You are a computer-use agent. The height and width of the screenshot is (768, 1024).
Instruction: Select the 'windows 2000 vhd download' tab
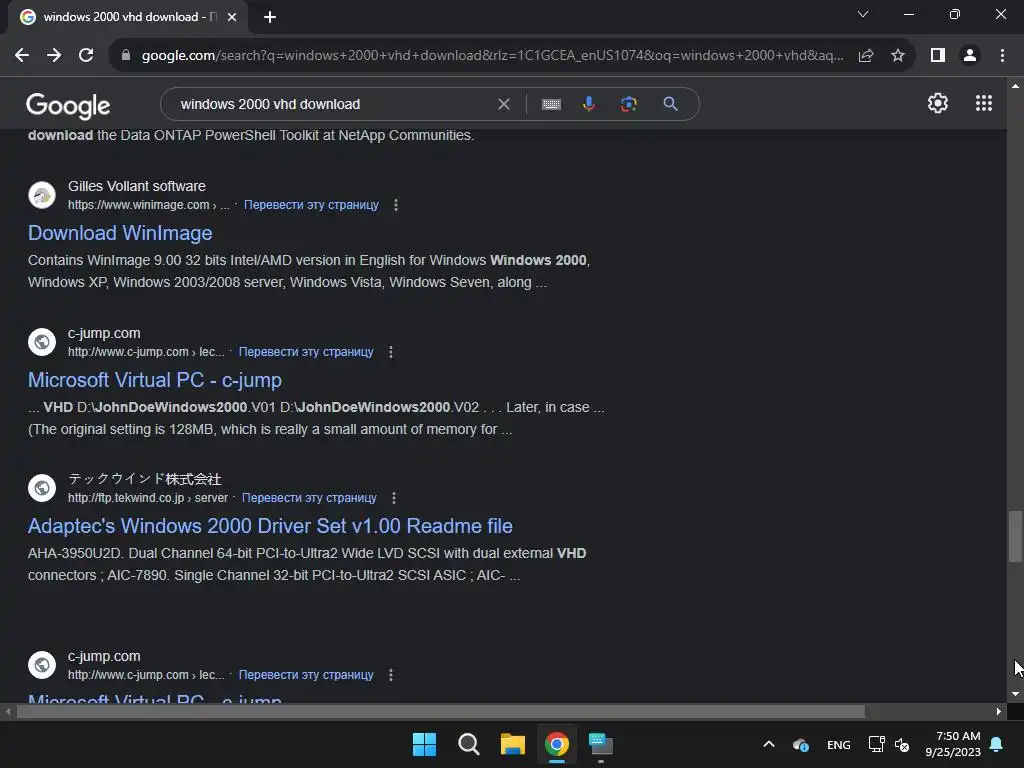click(x=128, y=17)
